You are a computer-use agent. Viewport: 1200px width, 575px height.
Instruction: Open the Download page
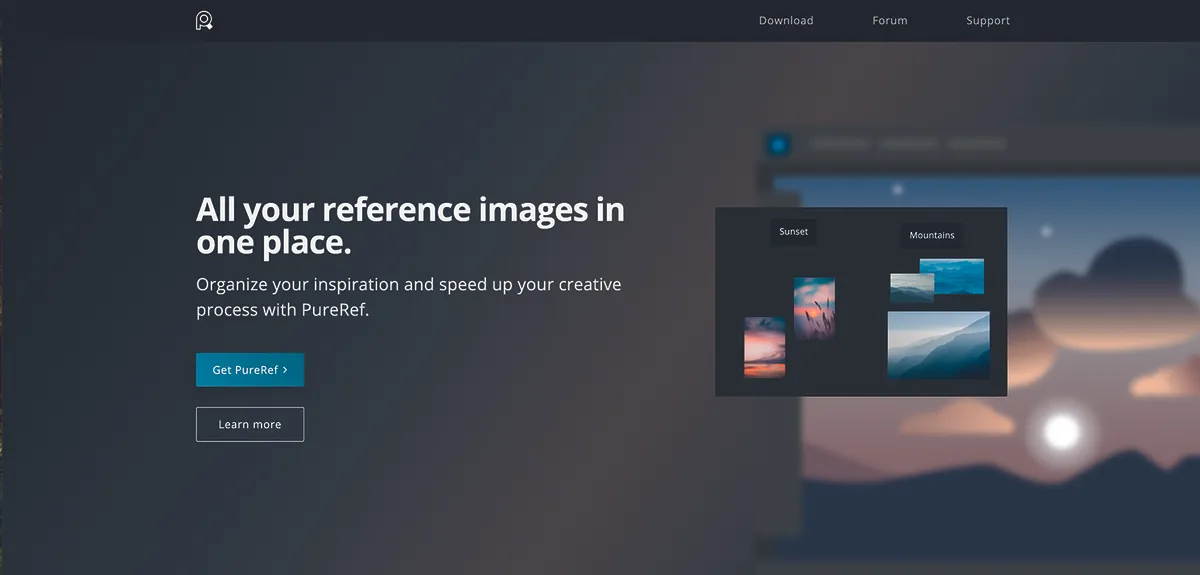pyautogui.click(x=786, y=21)
